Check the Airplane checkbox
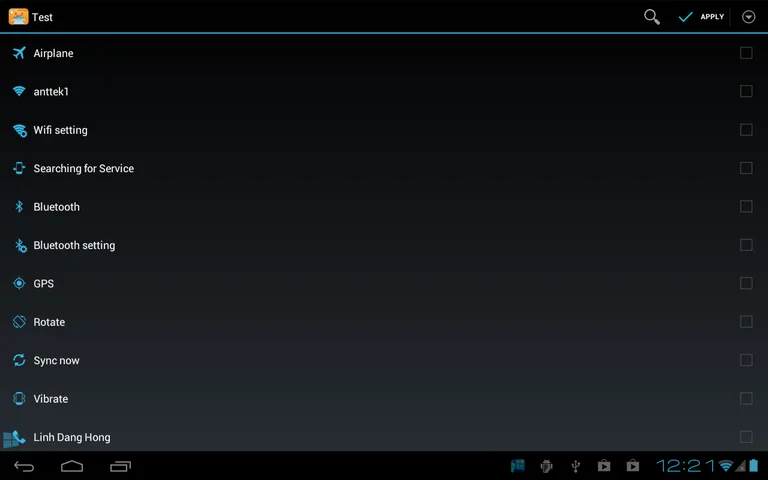The image size is (768, 480). (746, 53)
